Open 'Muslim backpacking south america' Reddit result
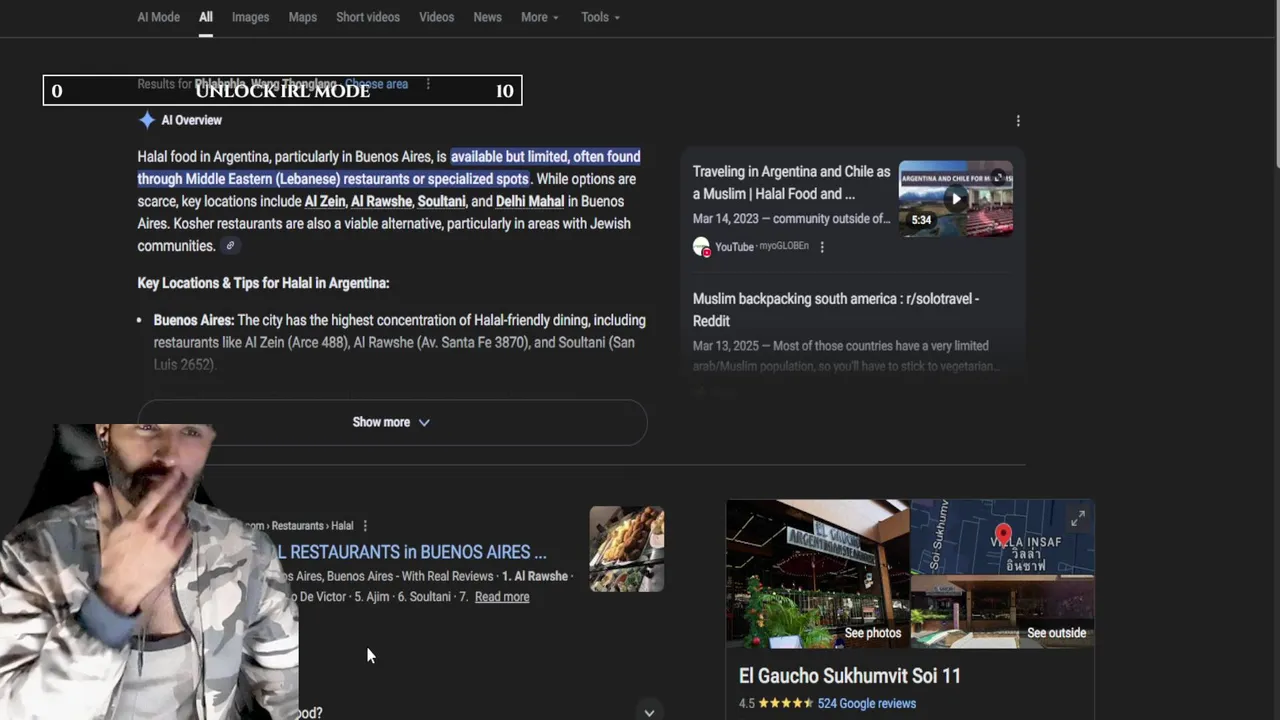 (836, 310)
